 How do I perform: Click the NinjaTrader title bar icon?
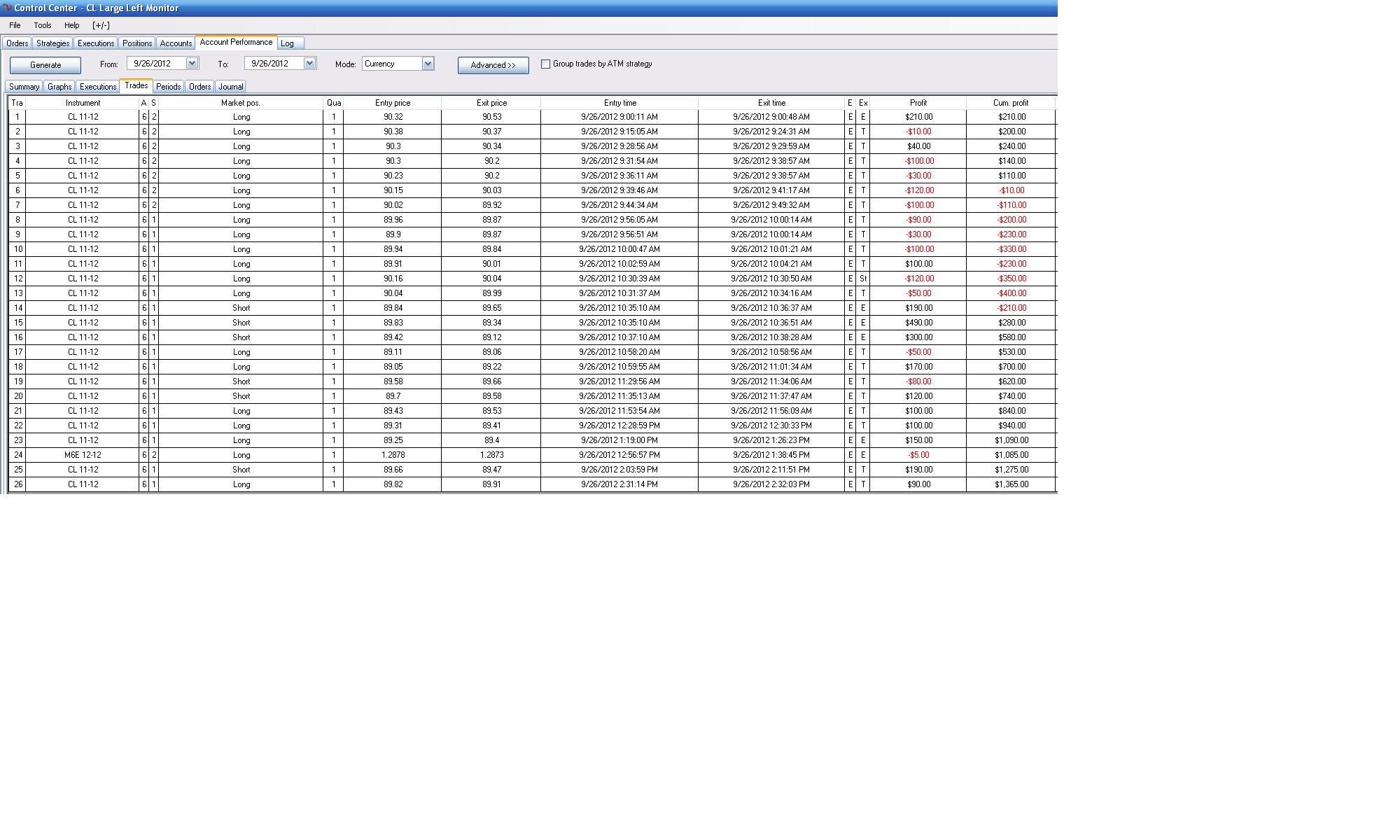point(6,8)
